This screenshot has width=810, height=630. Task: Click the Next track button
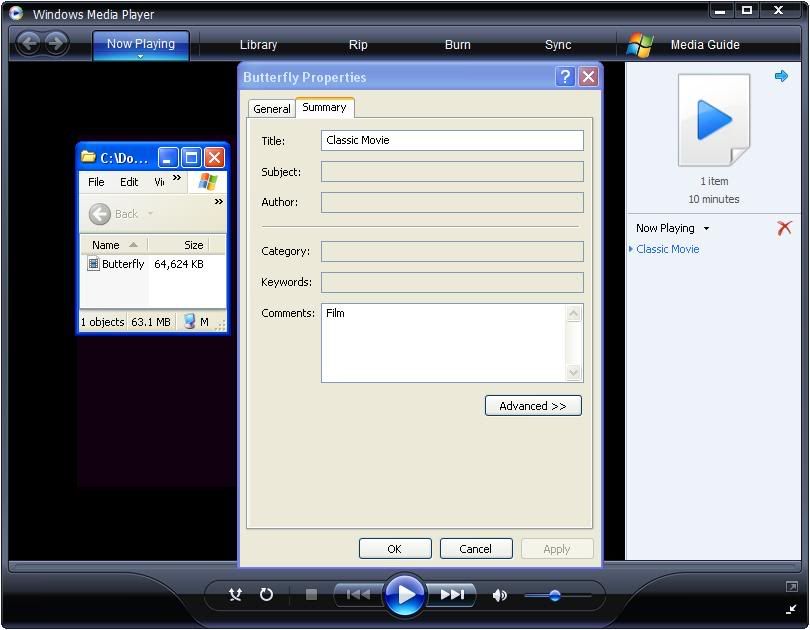(452, 595)
